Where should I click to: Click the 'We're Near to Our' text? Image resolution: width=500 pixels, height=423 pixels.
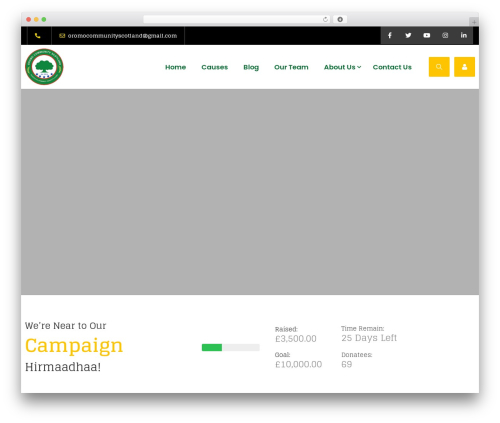[66, 326]
